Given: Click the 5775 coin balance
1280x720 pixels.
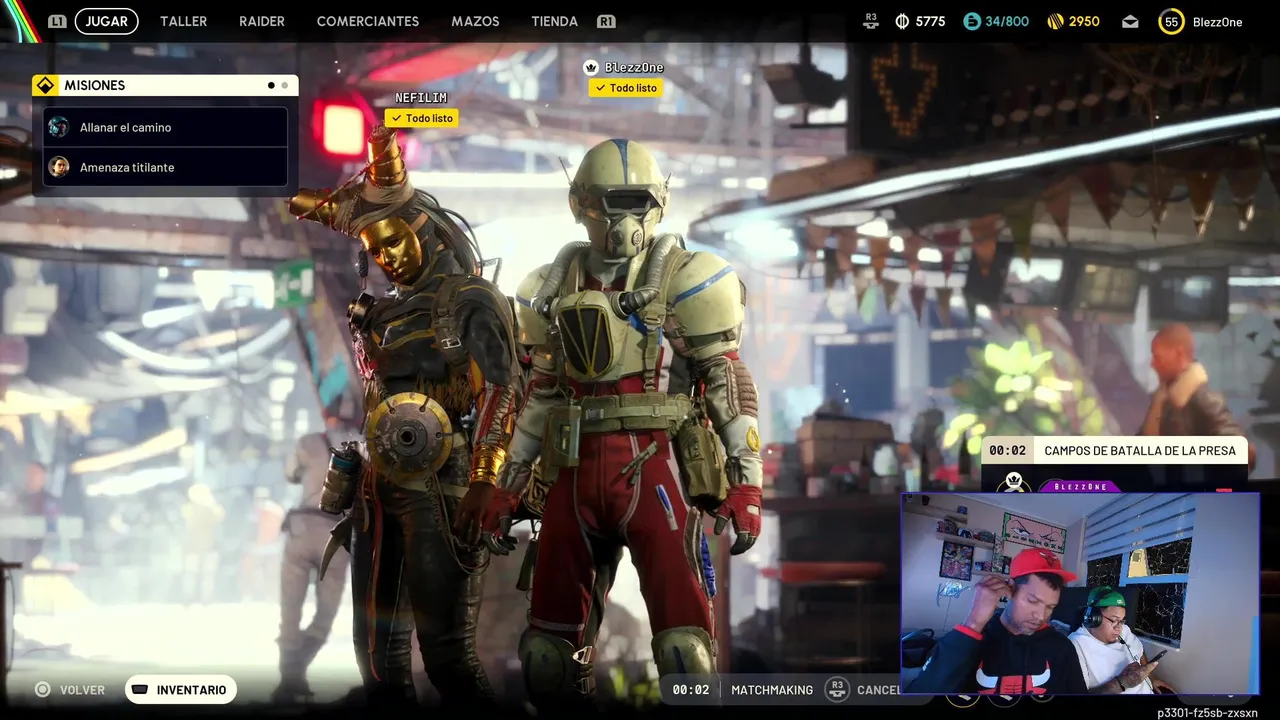Looking at the screenshot, I should (x=930, y=21).
